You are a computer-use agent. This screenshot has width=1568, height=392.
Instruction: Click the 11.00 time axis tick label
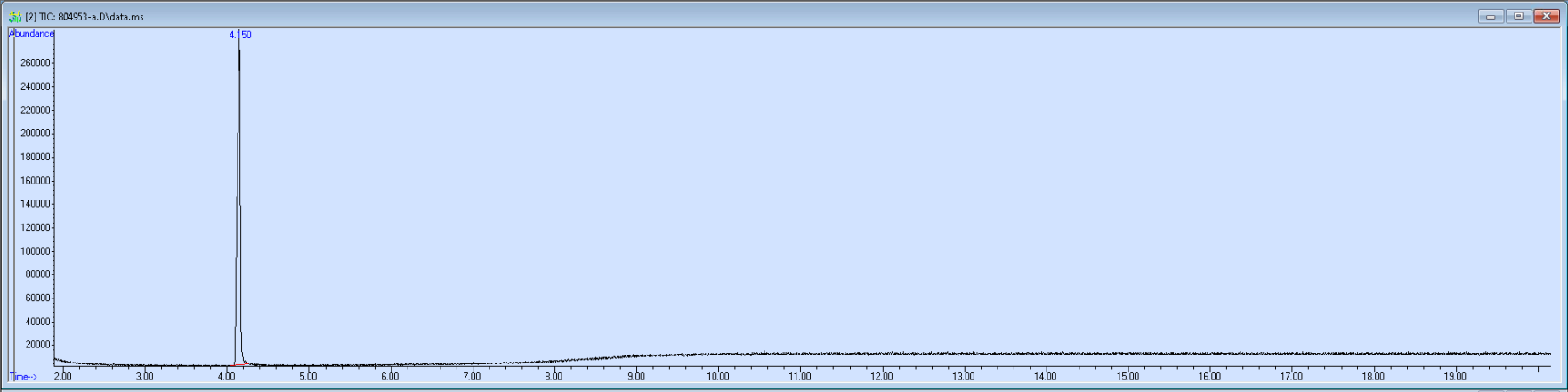800,377
